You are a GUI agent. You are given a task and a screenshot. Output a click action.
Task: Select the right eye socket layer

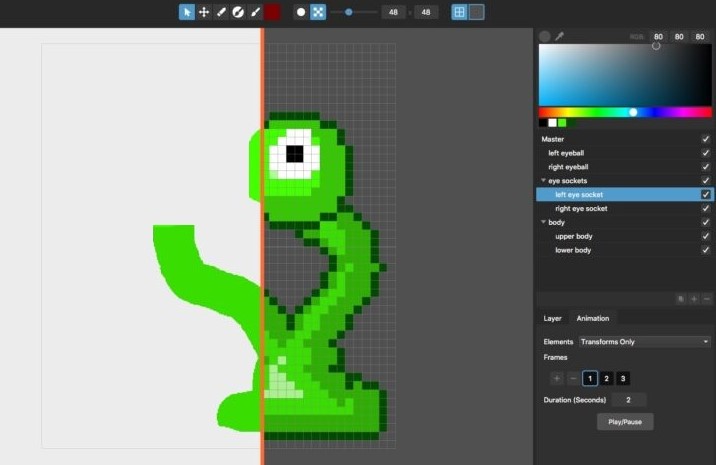click(625, 208)
